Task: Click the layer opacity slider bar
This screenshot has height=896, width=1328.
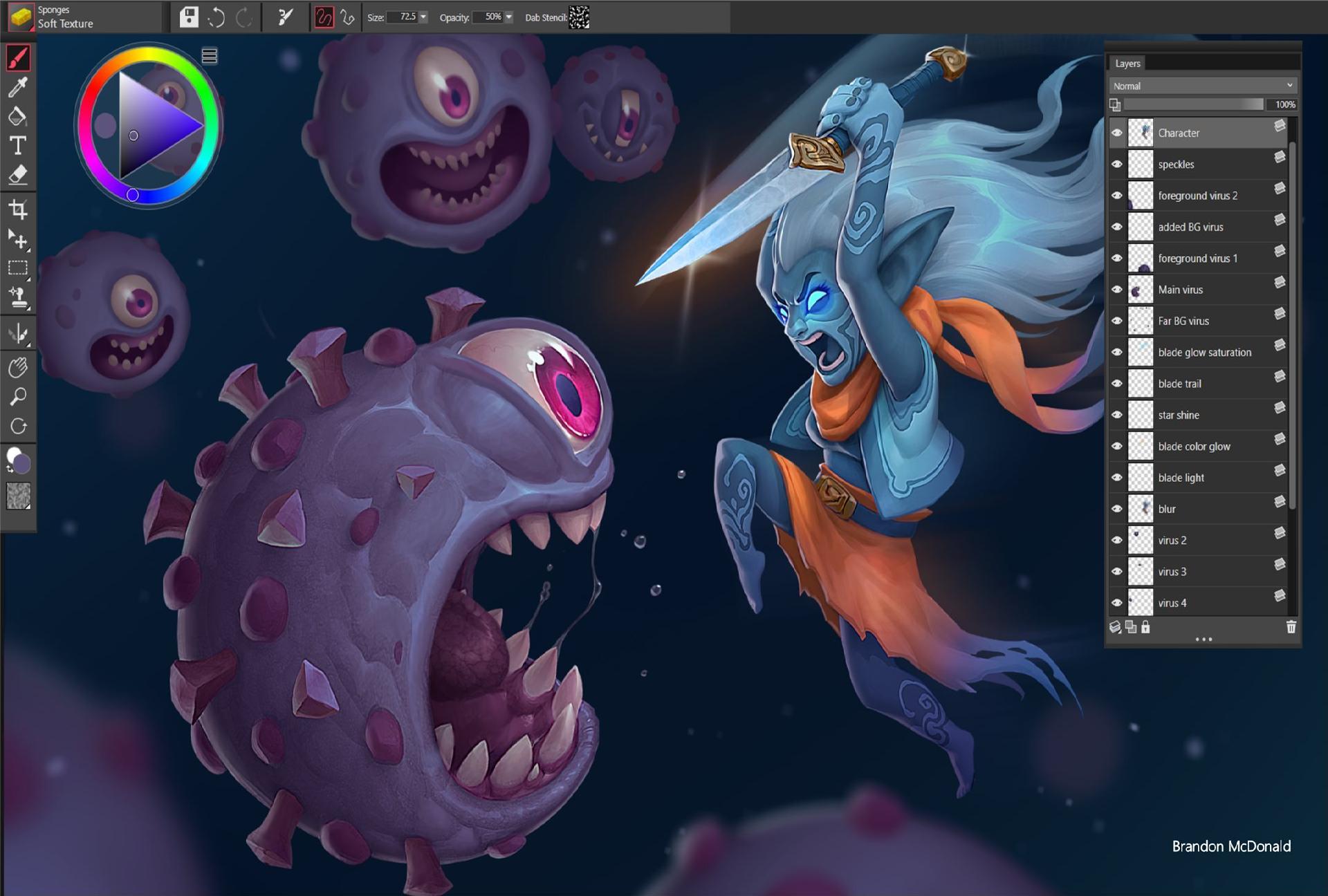Action: tap(1193, 104)
